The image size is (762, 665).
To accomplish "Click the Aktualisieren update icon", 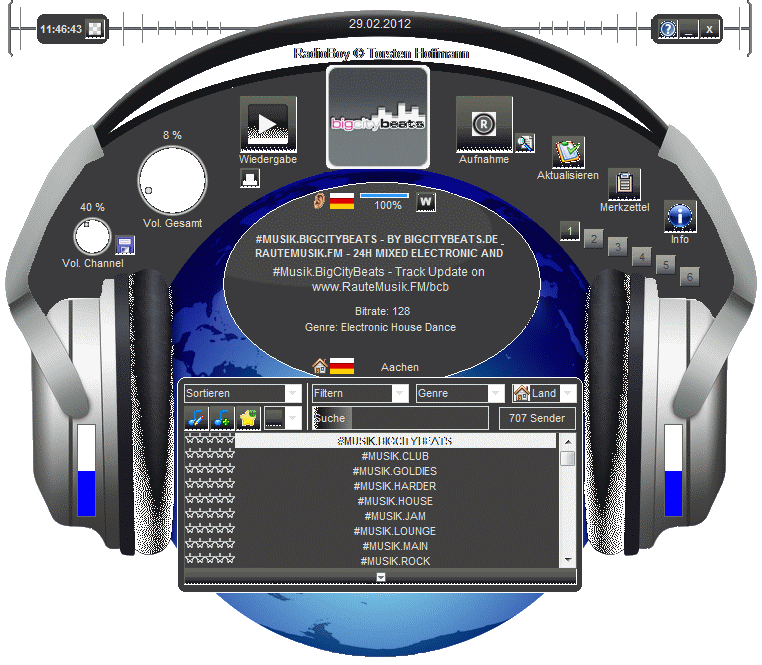I will (568, 152).
